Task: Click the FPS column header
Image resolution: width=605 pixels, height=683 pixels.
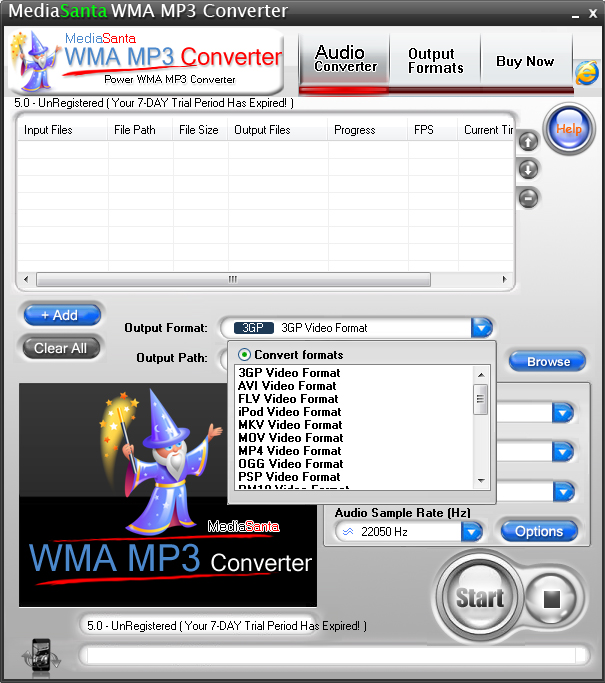Action: point(432,130)
